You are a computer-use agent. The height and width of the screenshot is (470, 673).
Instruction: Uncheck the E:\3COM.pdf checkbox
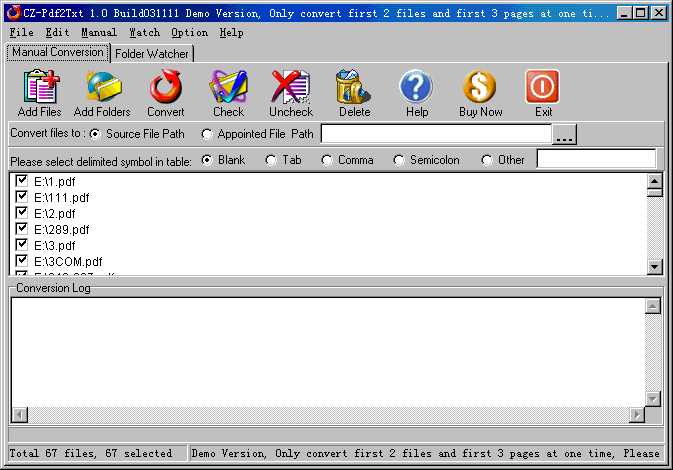pos(21,261)
